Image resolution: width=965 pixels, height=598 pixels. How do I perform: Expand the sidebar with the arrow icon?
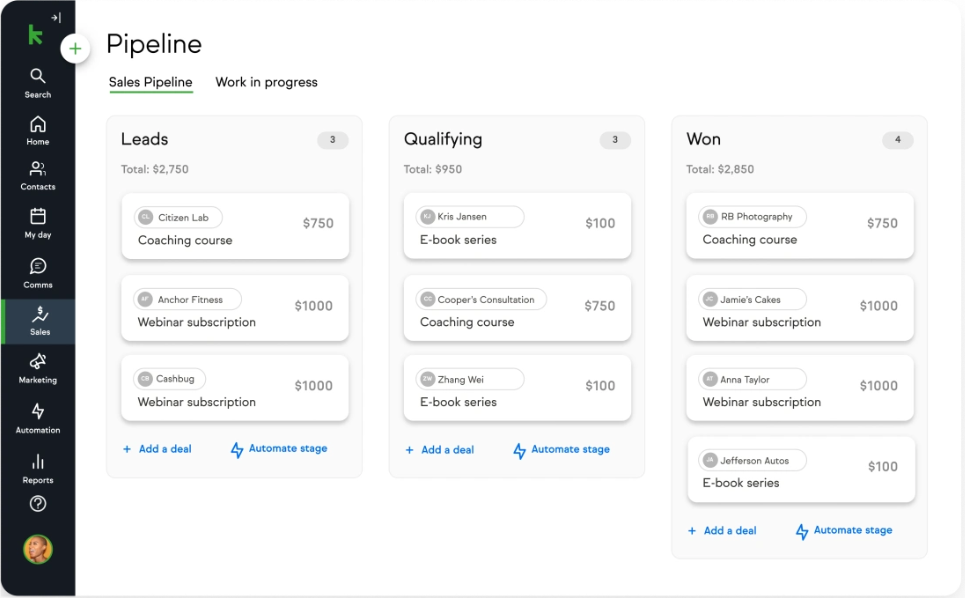click(56, 17)
